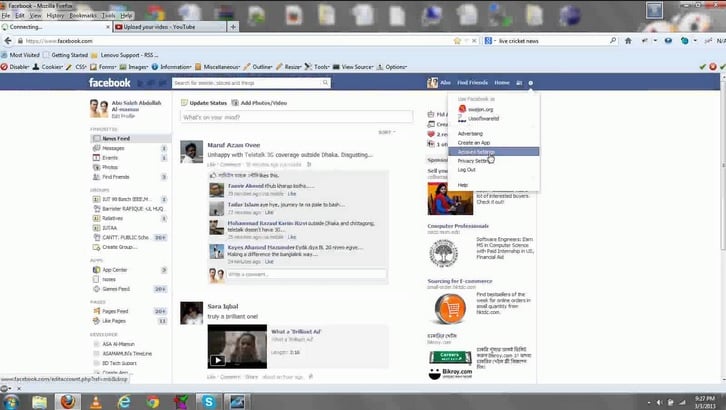Click the bookmark star in the address bar
The height and width of the screenshot is (410, 726).
(x=457, y=41)
